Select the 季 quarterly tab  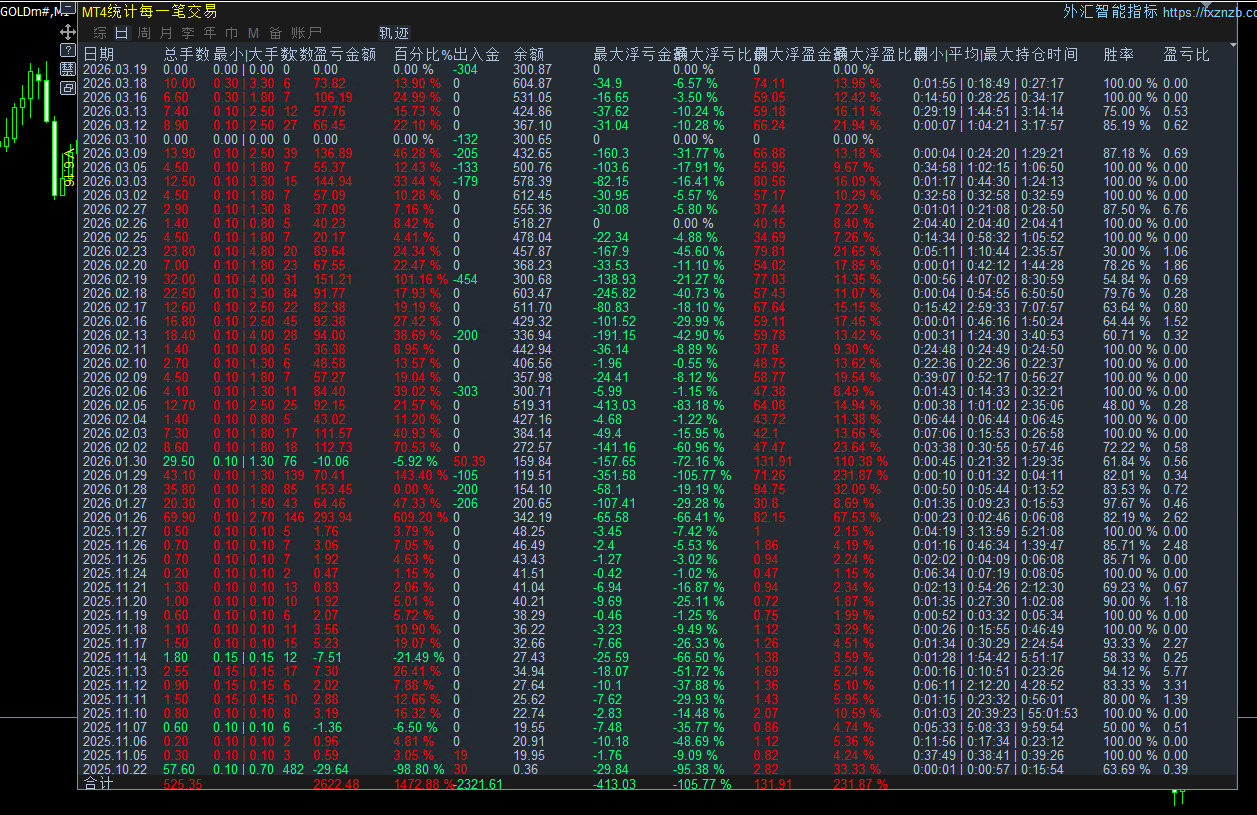tap(188, 33)
